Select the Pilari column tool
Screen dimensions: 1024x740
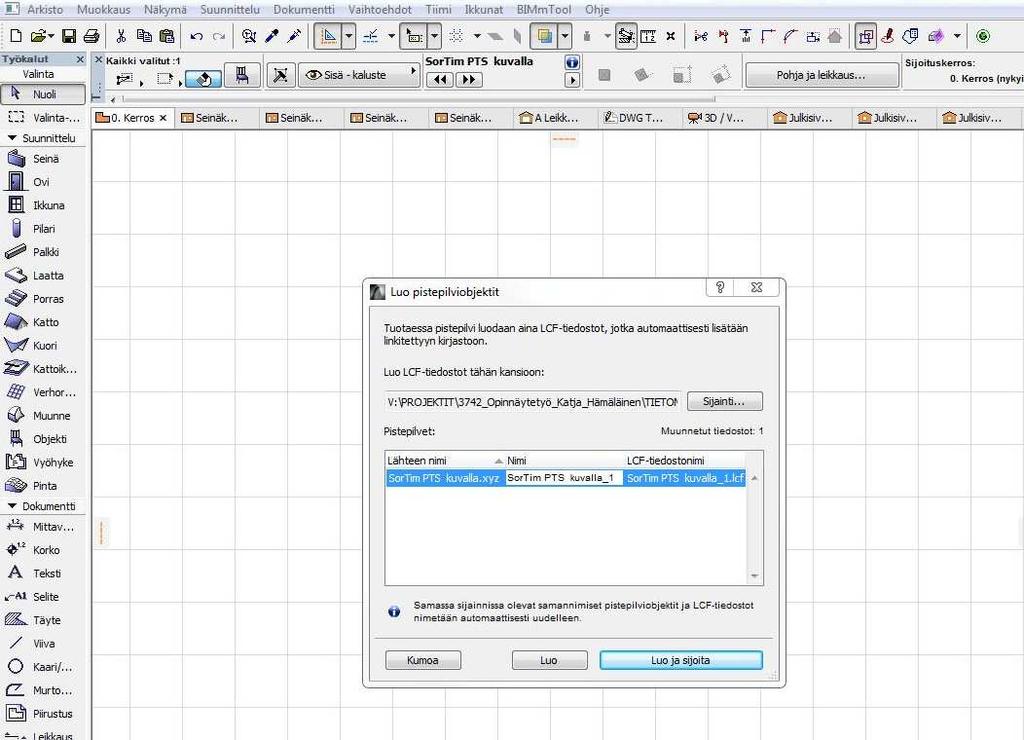pos(43,229)
